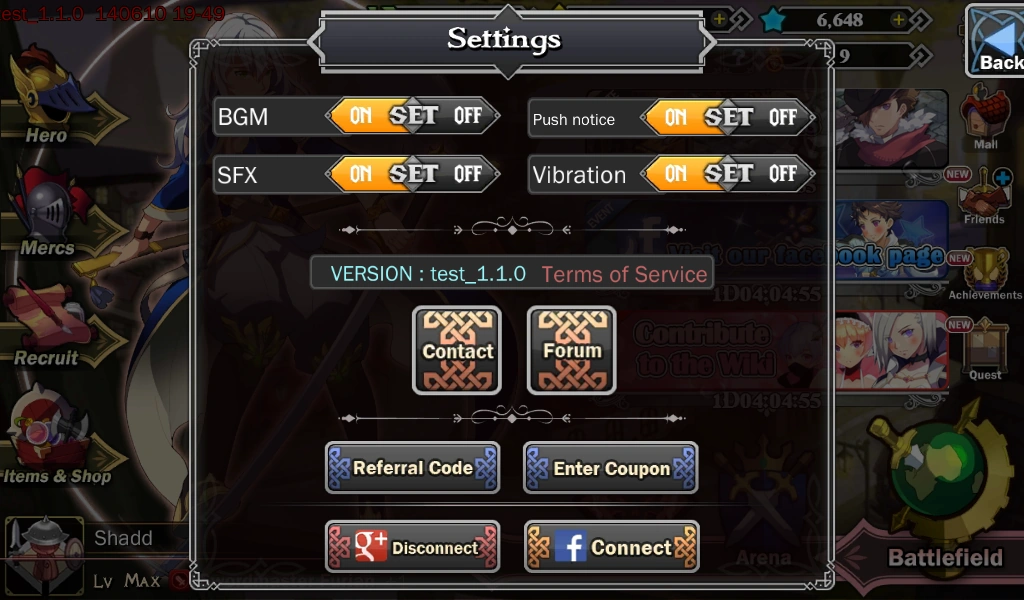Tap the Recruit scroll icon
This screenshot has width=1024, height=600.
[x=44, y=315]
